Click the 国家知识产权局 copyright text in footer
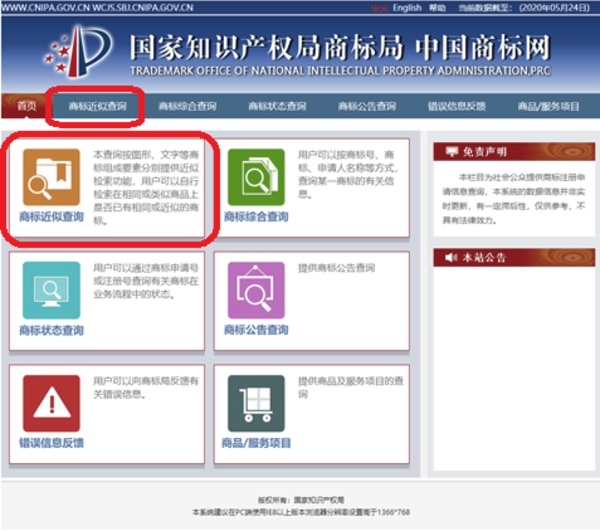This screenshot has height=531, width=600. [x=319, y=500]
